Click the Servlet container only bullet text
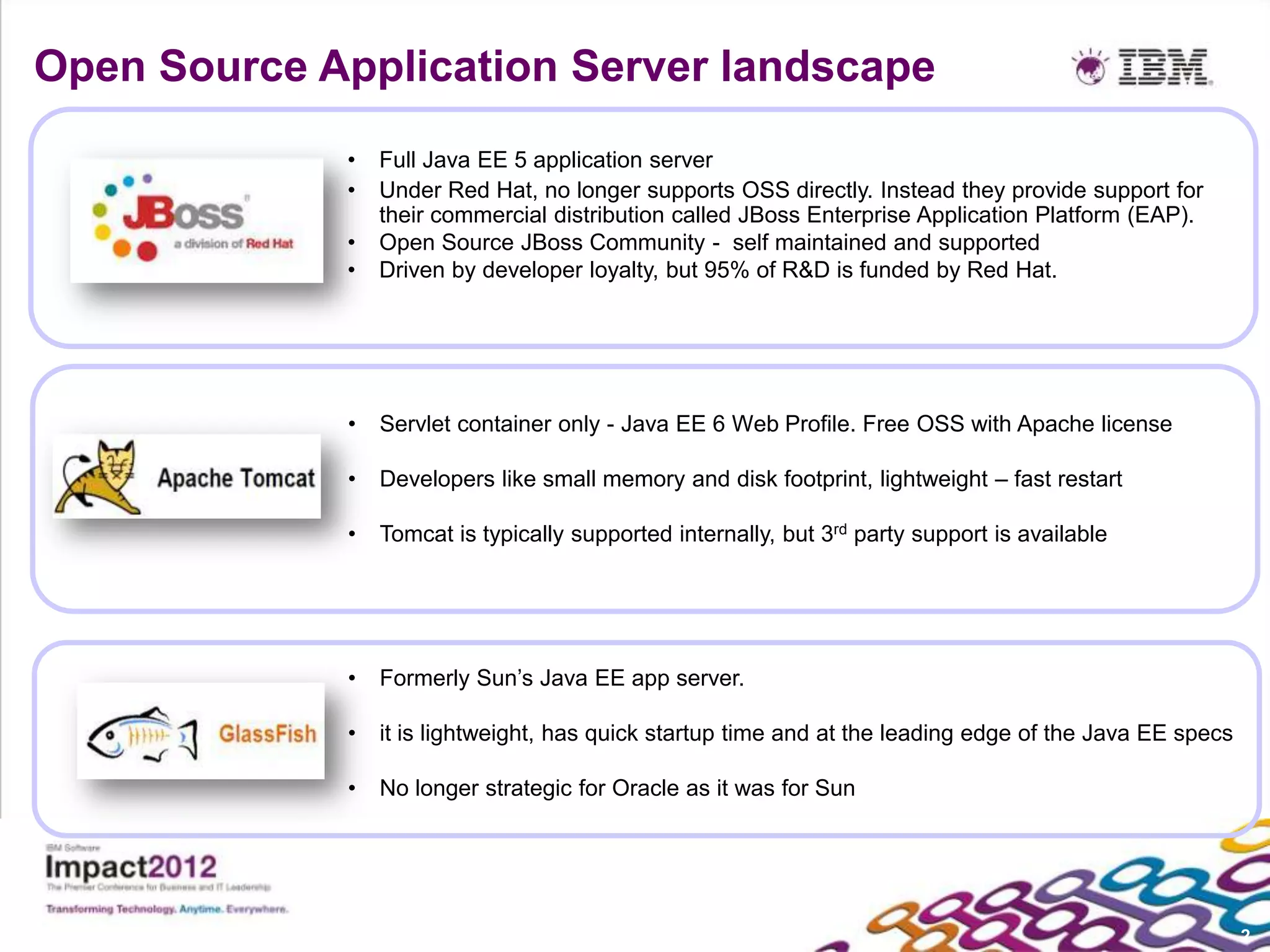 [775, 424]
